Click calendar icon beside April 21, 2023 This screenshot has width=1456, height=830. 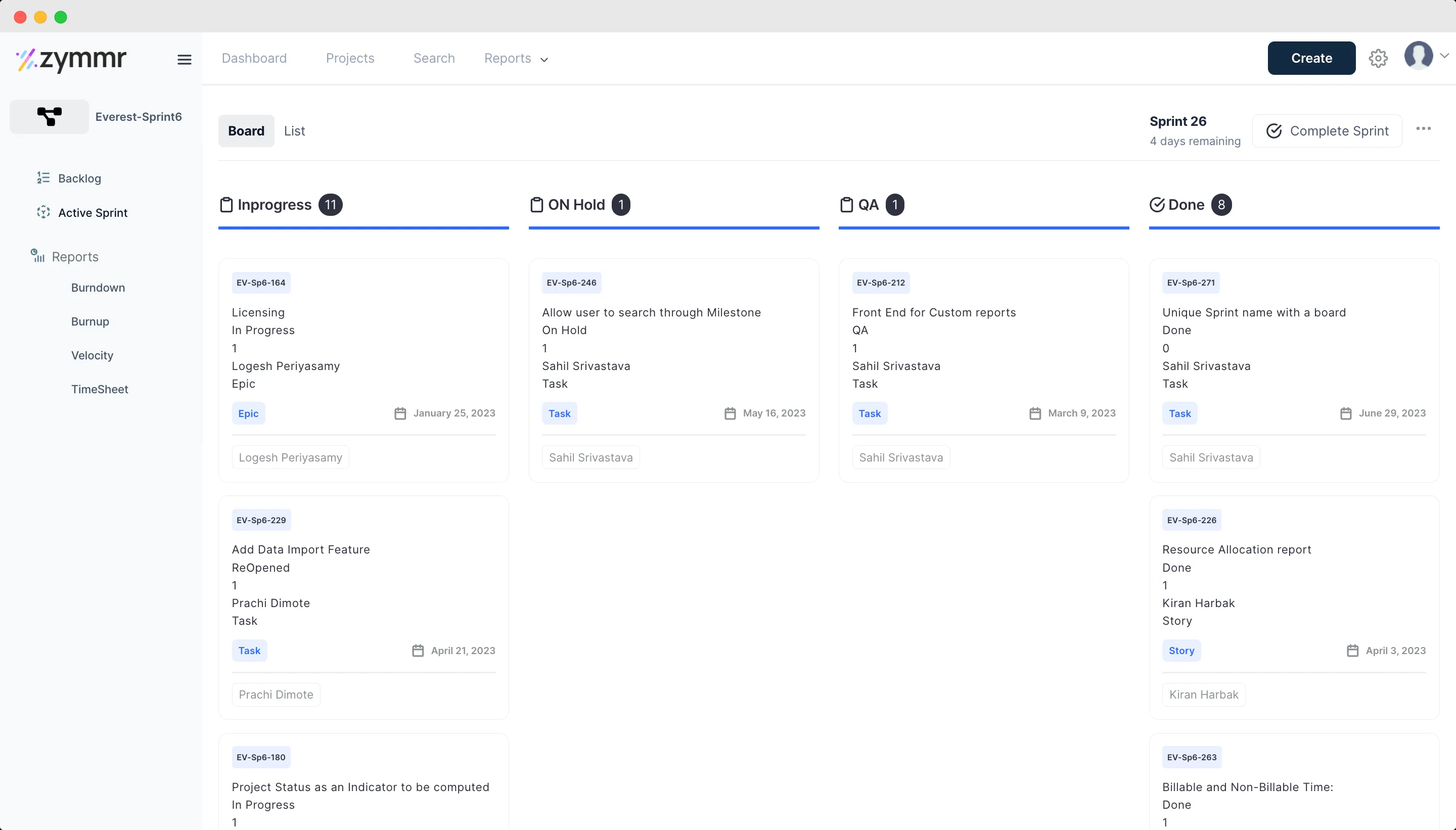[418, 651]
